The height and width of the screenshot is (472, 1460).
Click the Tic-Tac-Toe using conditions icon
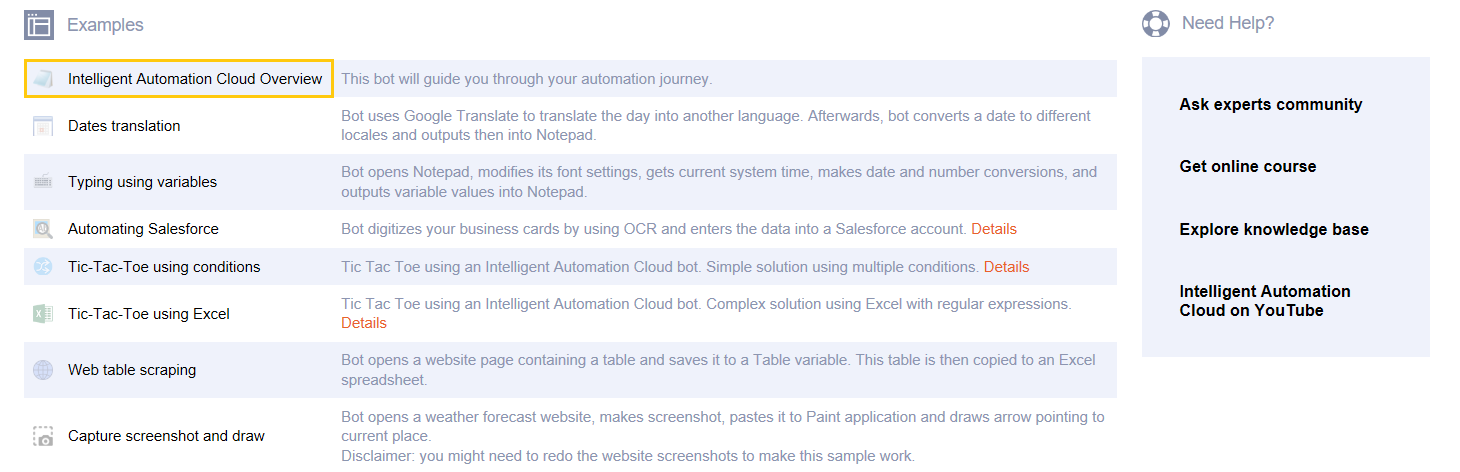[42, 267]
